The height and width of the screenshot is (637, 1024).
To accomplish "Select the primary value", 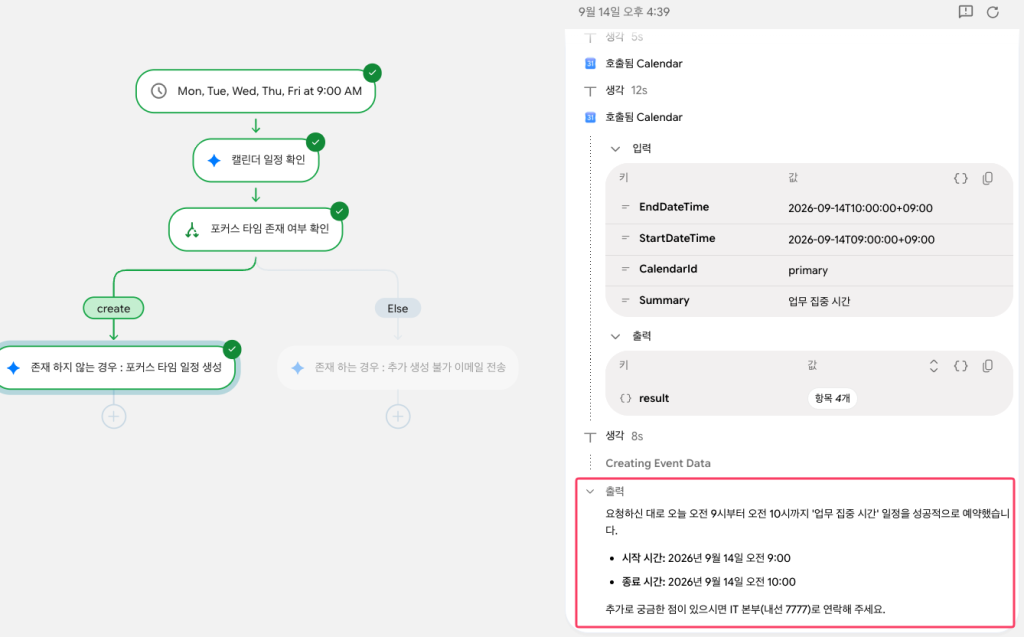I will (807, 270).
